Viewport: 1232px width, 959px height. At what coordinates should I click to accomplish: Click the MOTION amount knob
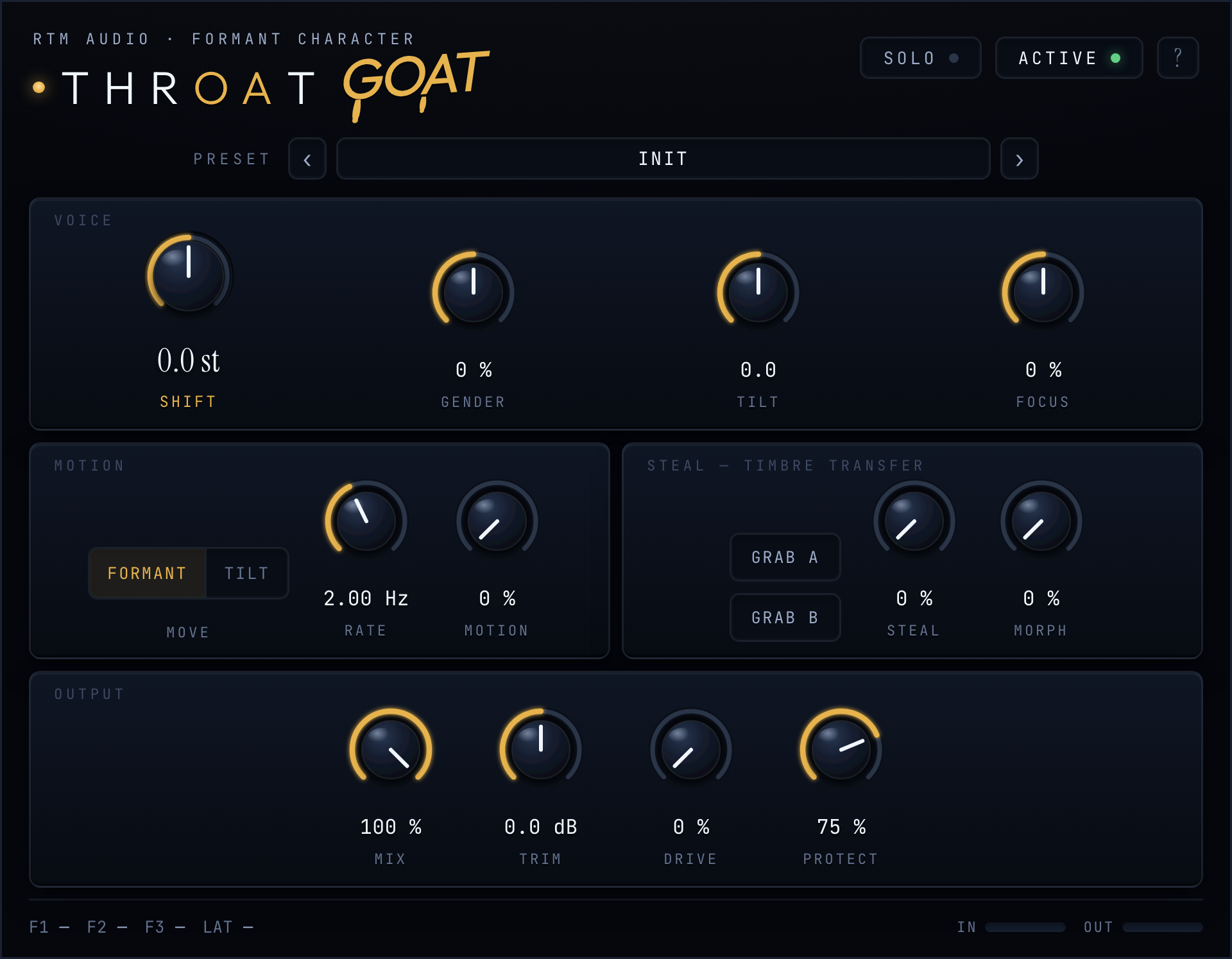497,521
